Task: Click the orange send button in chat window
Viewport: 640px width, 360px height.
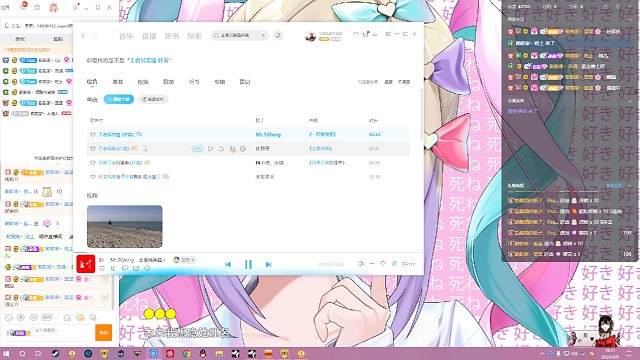Action: click(x=104, y=333)
